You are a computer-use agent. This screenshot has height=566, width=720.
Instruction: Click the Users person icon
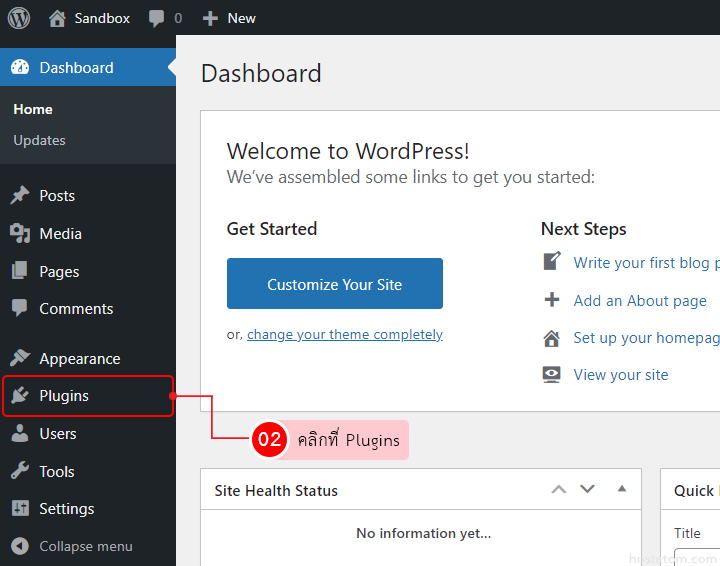click(x=20, y=434)
